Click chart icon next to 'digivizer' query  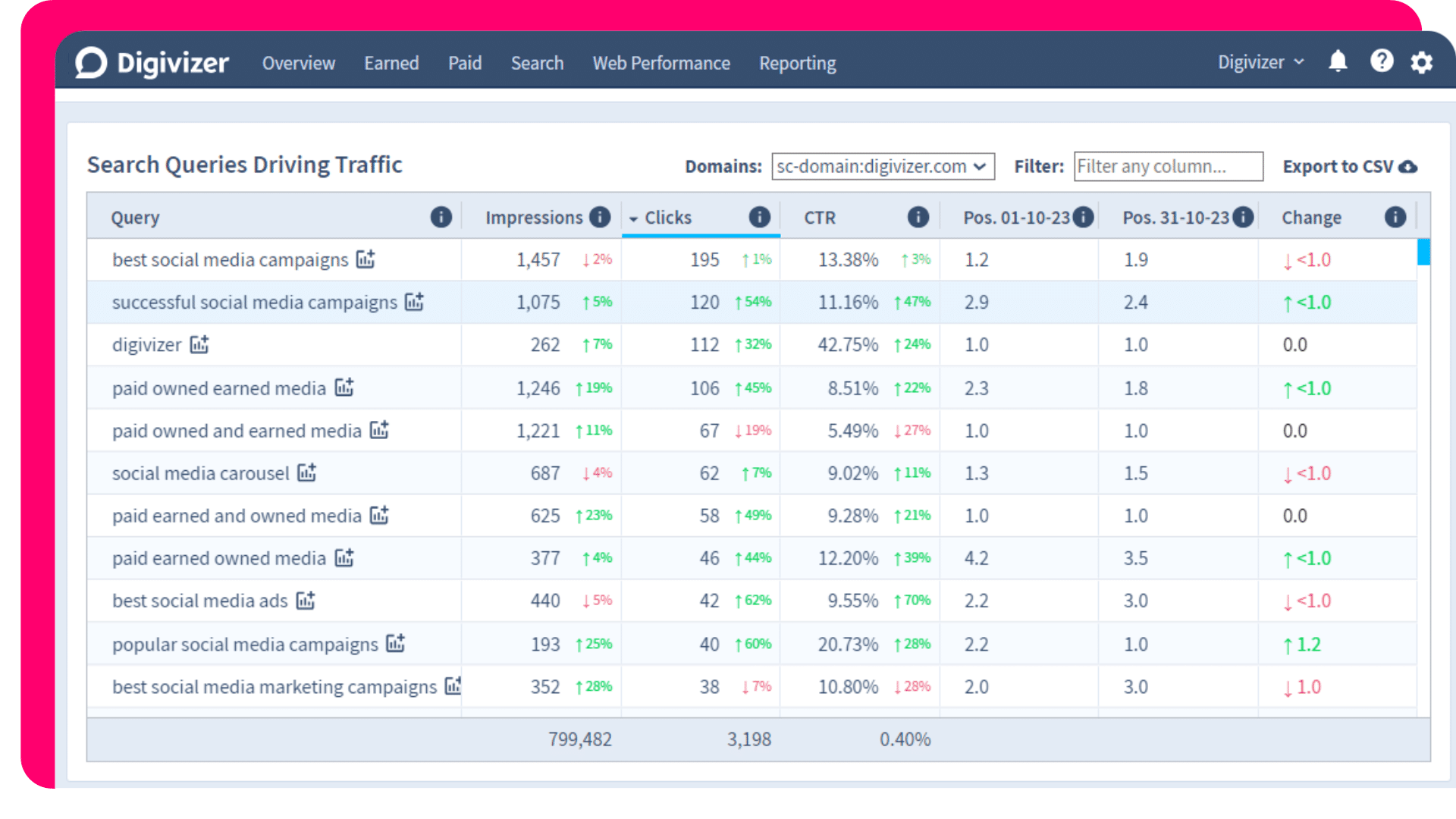click(199, 344)
